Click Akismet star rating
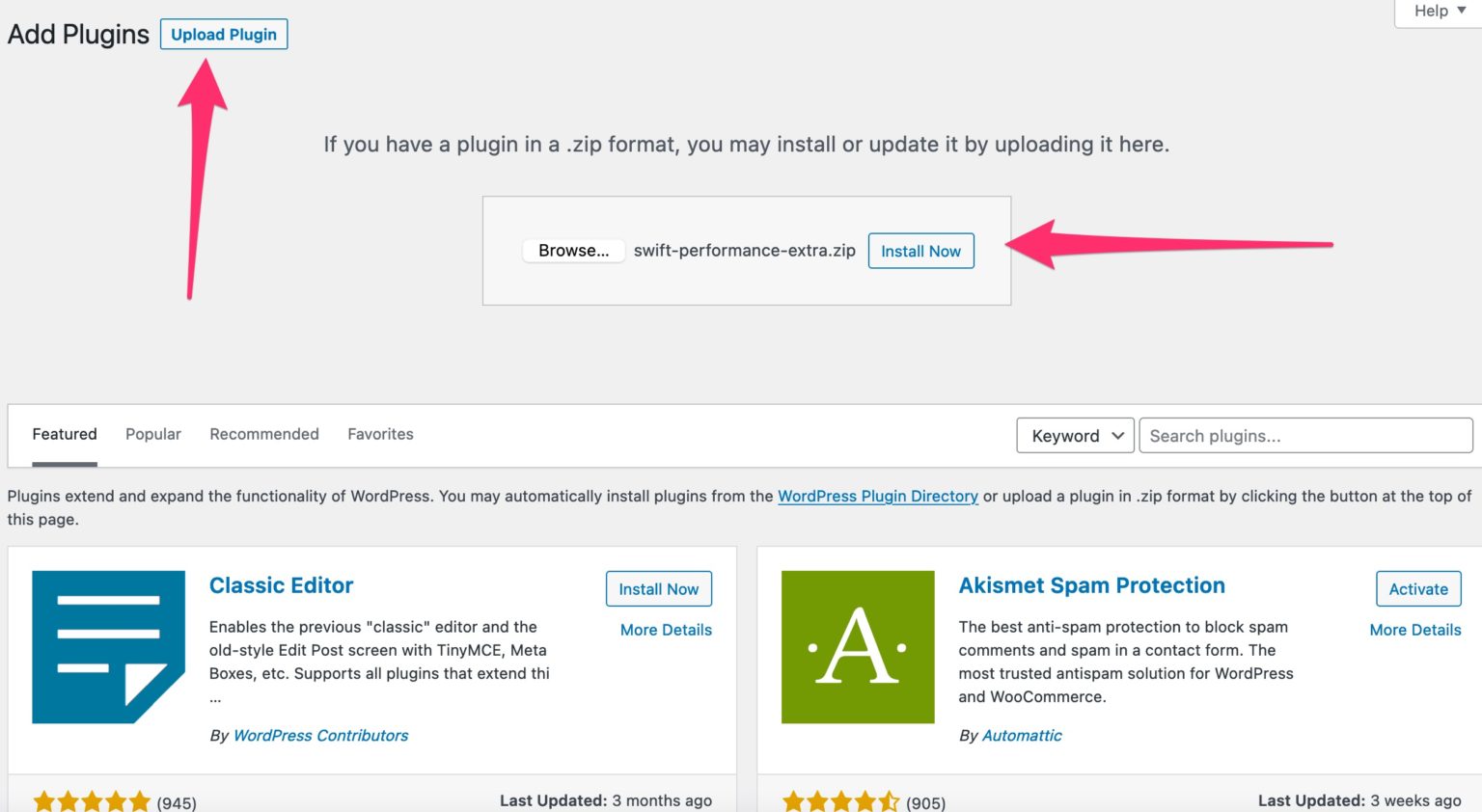1482x812 pixels. point(841,801)
